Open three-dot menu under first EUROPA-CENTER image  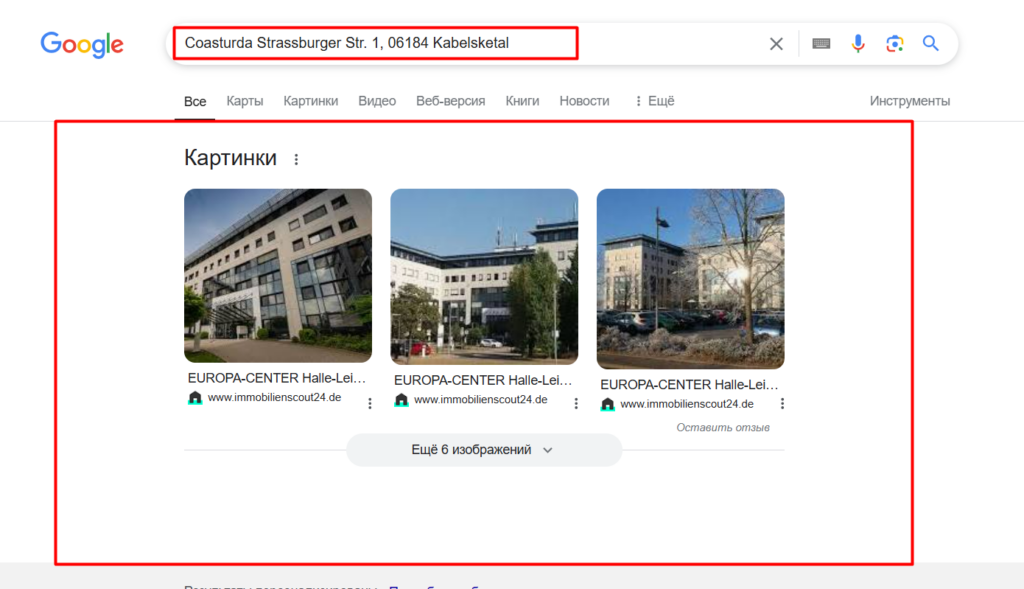click(370, 404)
